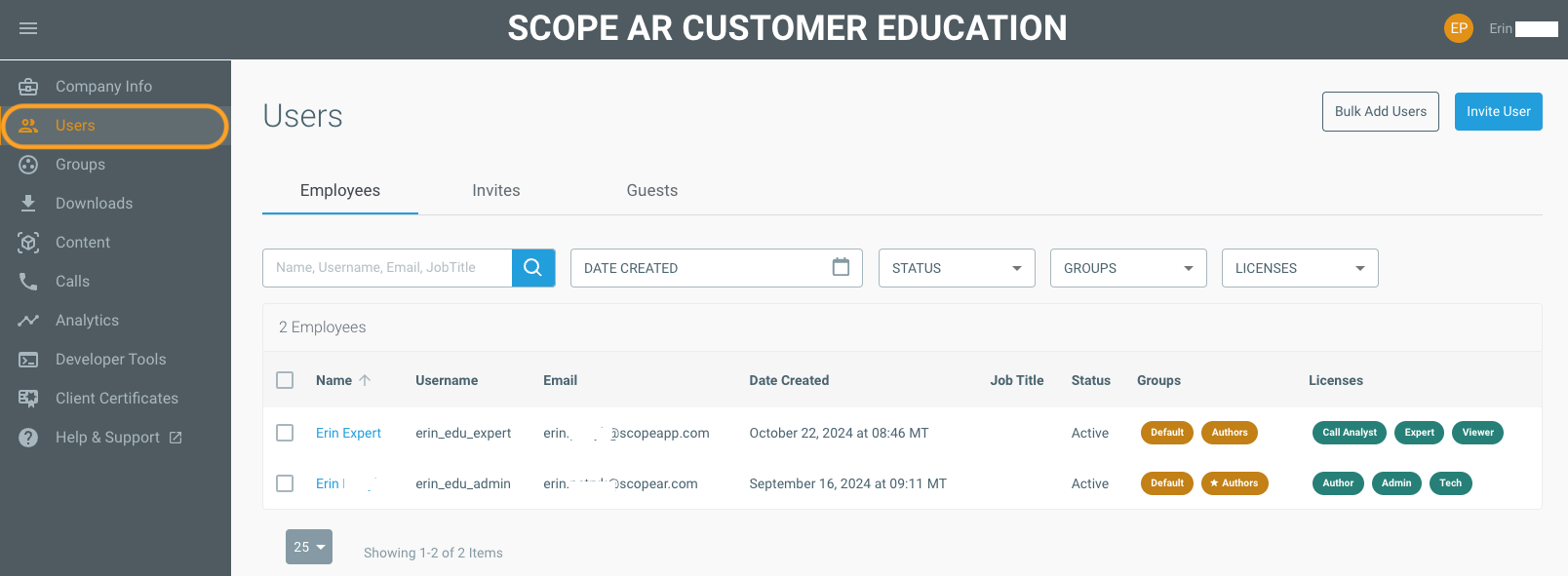Click the external link icon beside Help & Support
1568x576 pixels.
point(176,438)
